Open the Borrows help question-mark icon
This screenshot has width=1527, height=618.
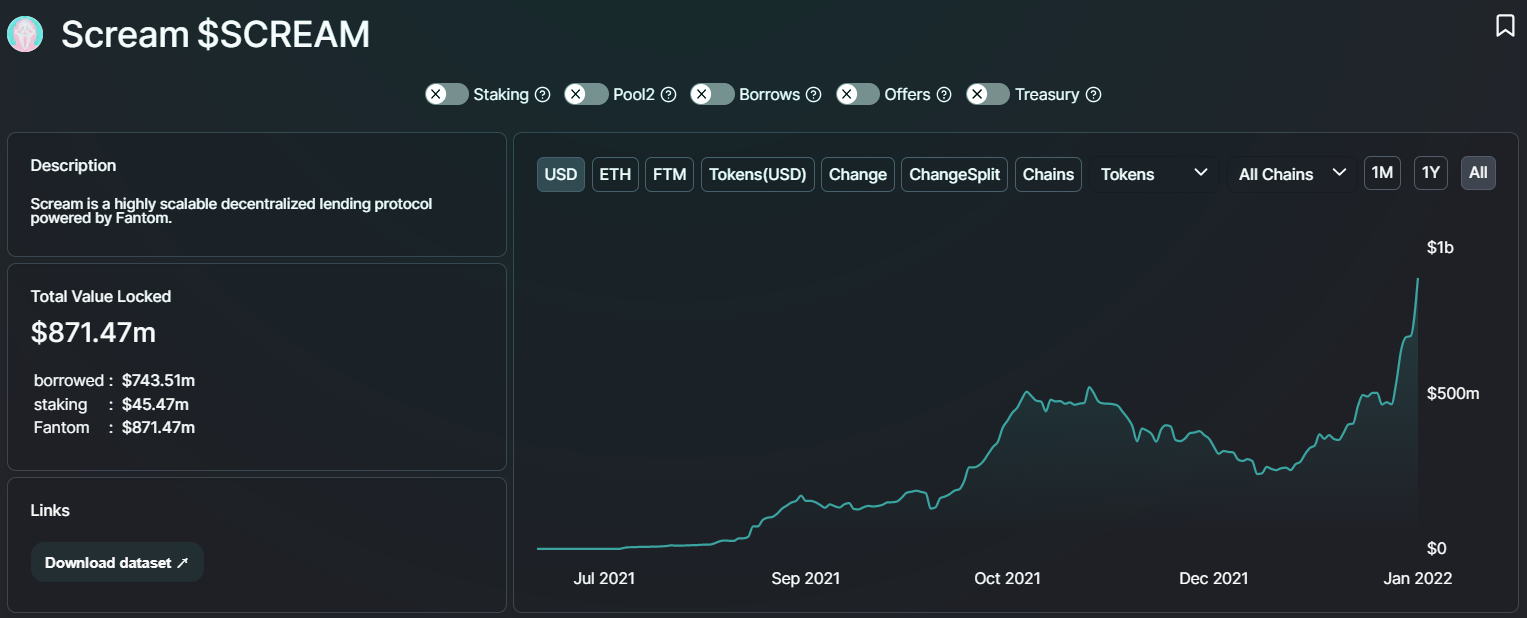coord(814,94)
